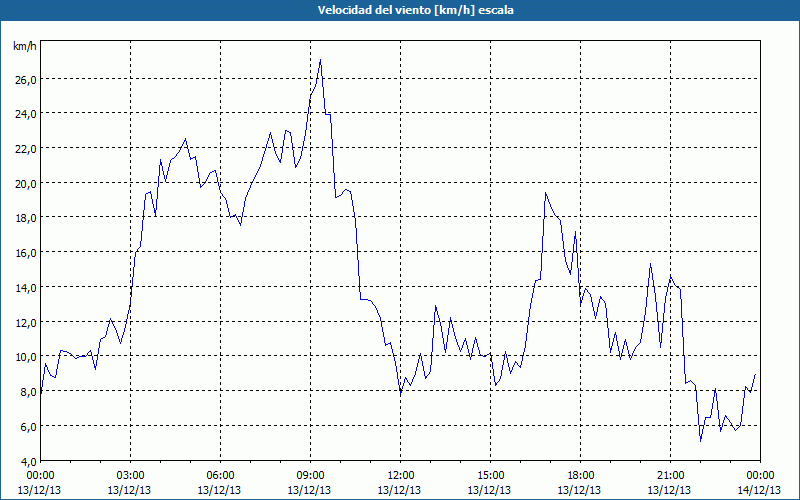This screenshot has height=500, width=800.
Task: Select the 8,0 y-axis value
Action: (x=28, y=392)
